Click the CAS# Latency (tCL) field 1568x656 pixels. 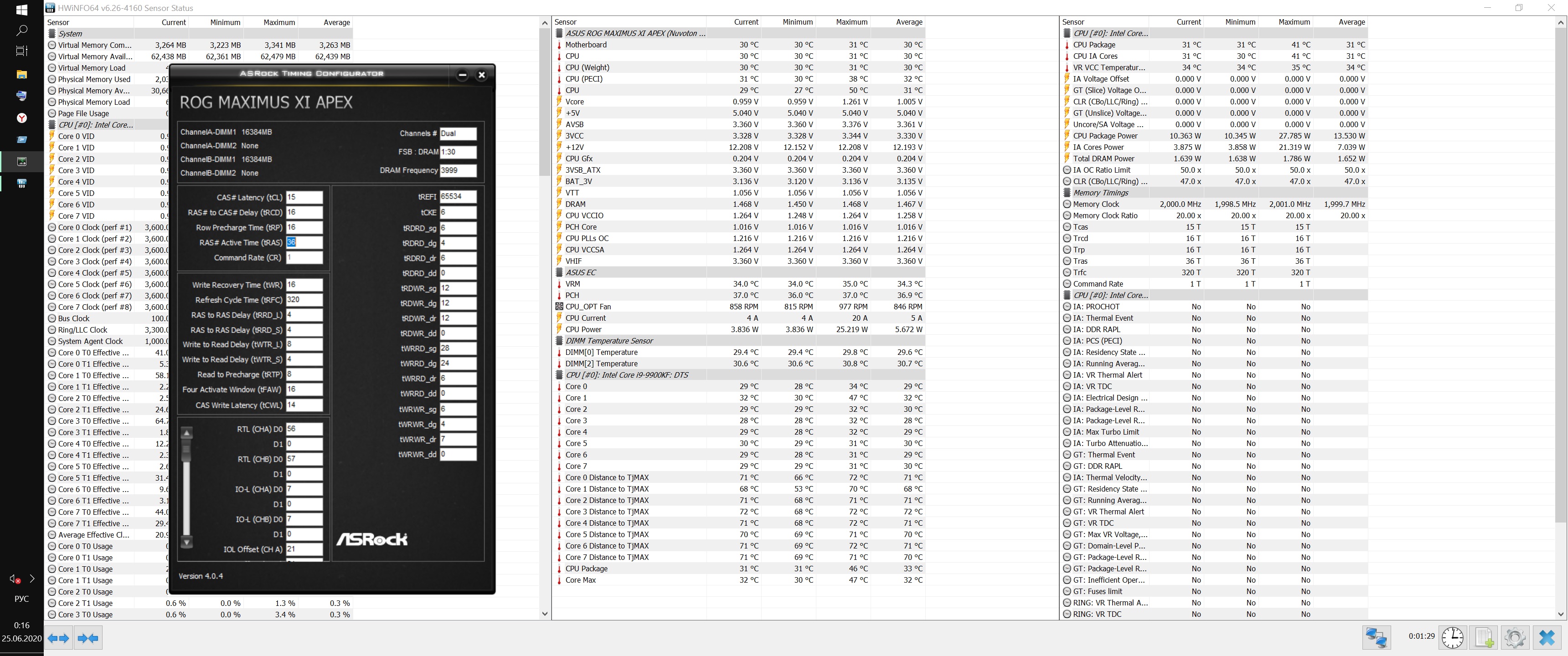click(x=304, y=197)
